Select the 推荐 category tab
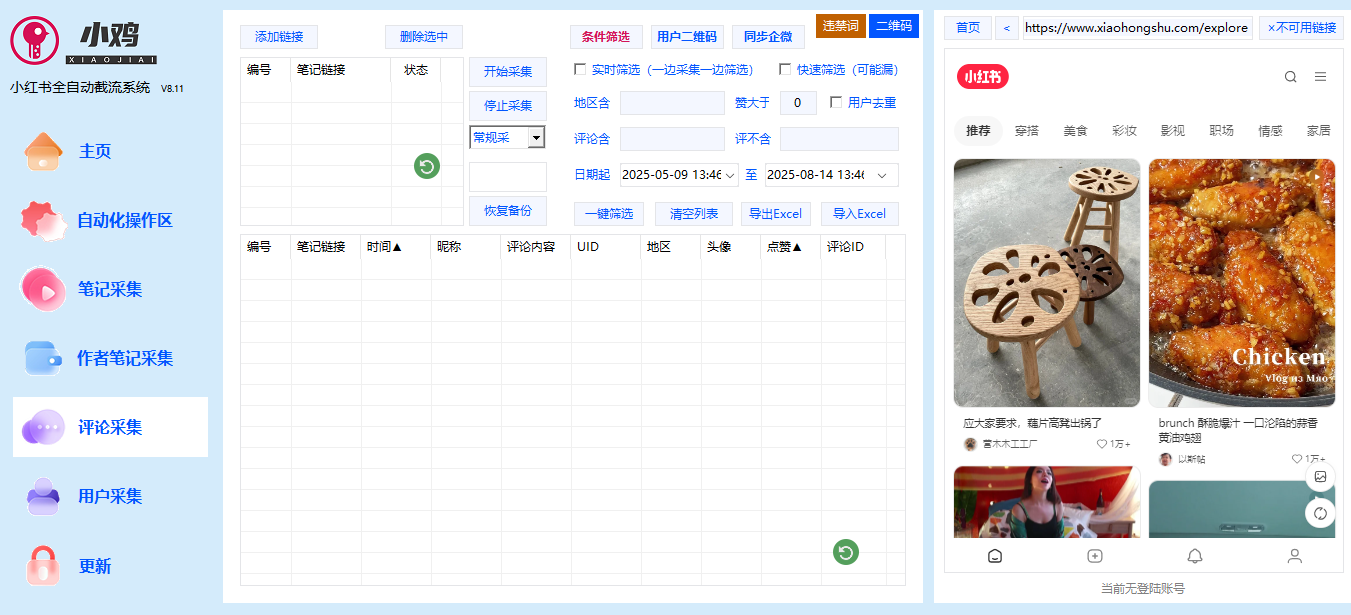The image size is (1351, 615). 978,131
